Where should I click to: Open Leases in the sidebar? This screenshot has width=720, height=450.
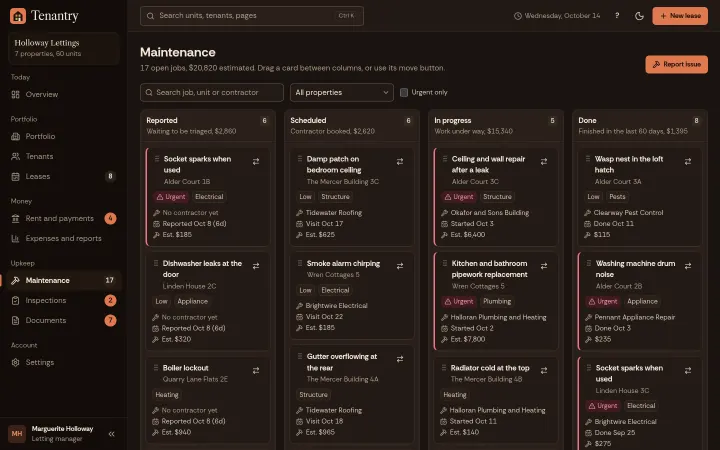pos(62,176)
